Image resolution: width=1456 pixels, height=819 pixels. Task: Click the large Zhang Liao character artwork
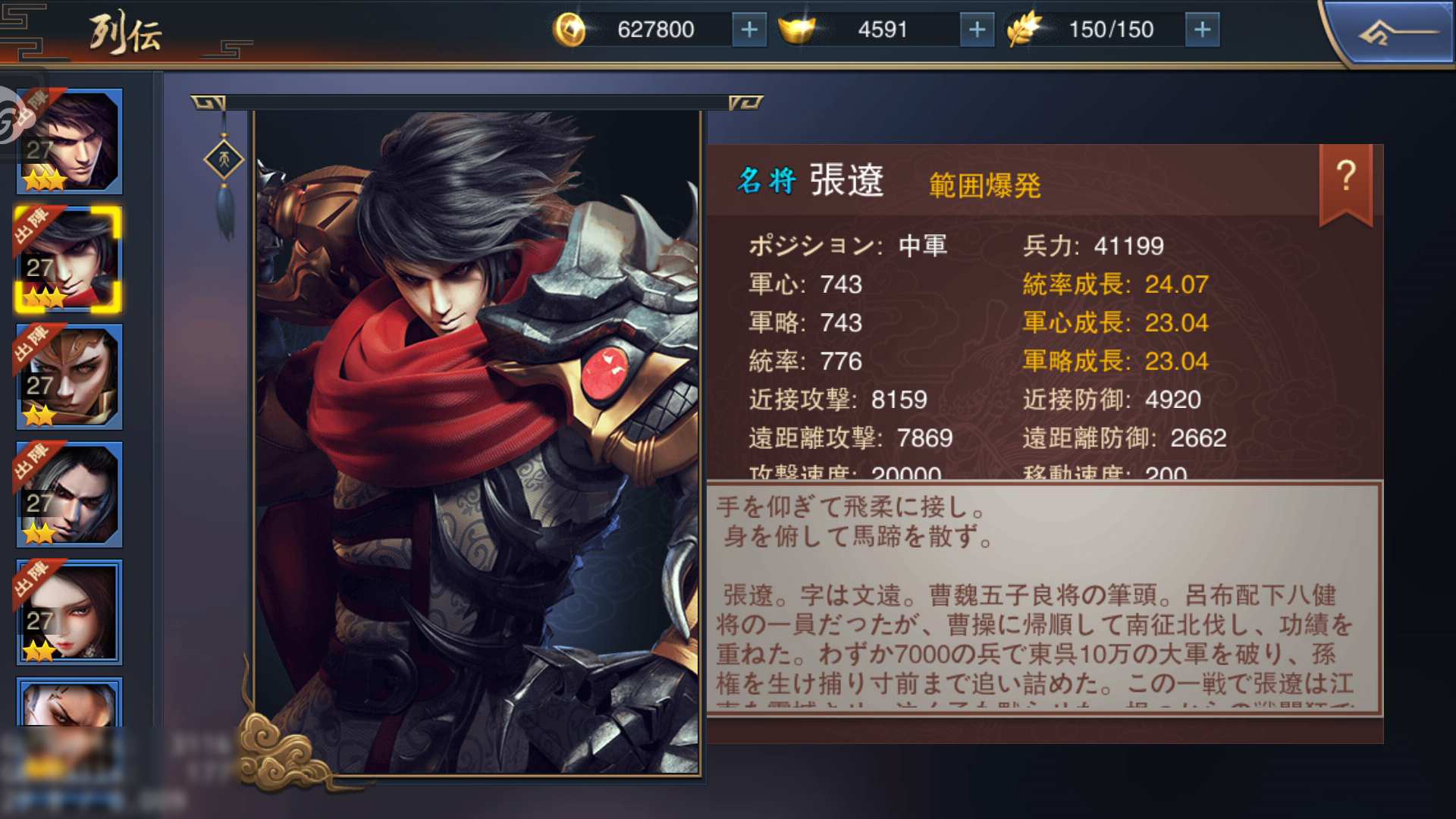[x=476, y=442]
